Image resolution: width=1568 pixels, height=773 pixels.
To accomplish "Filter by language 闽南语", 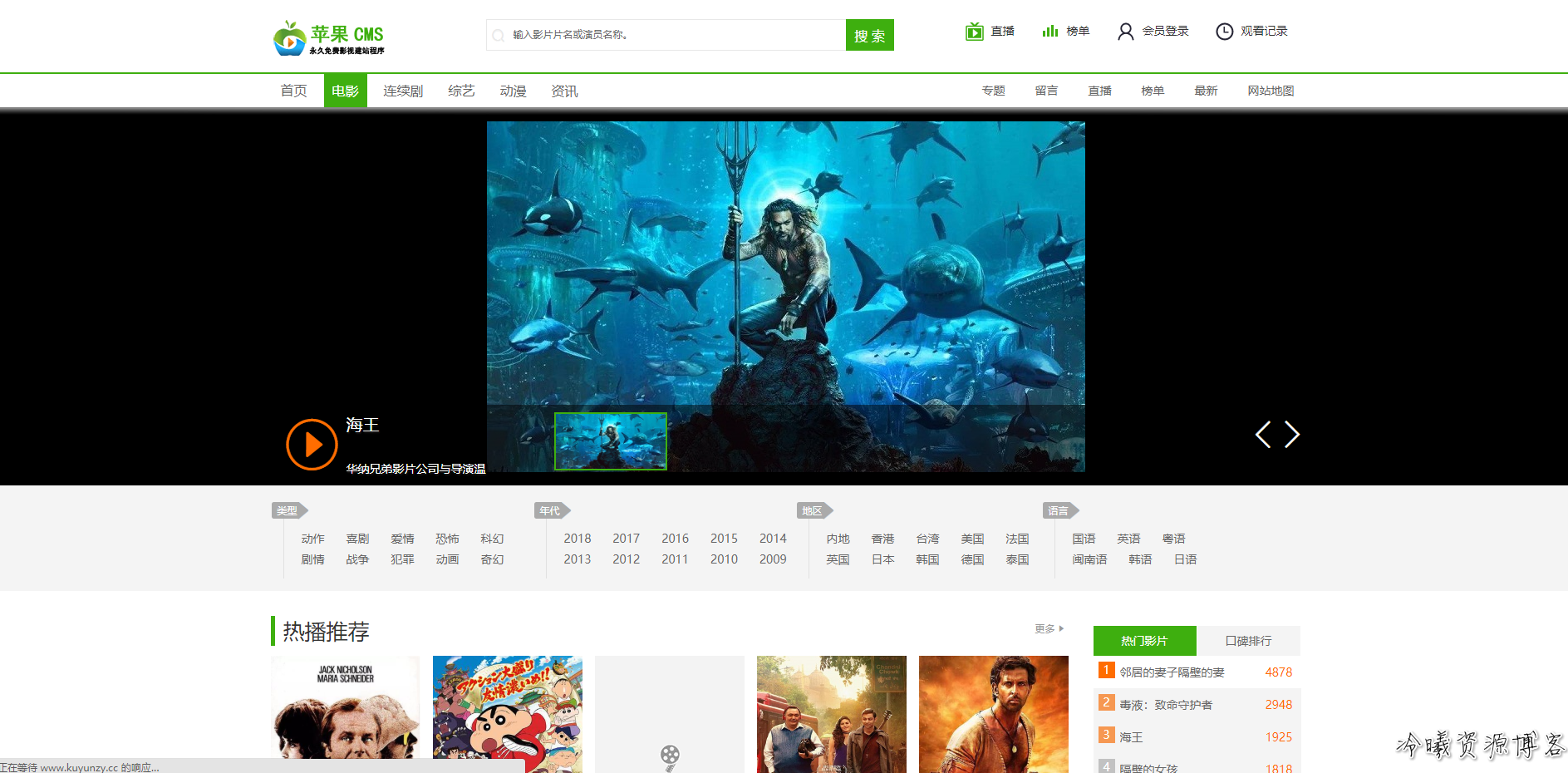I will (1089, 559).
